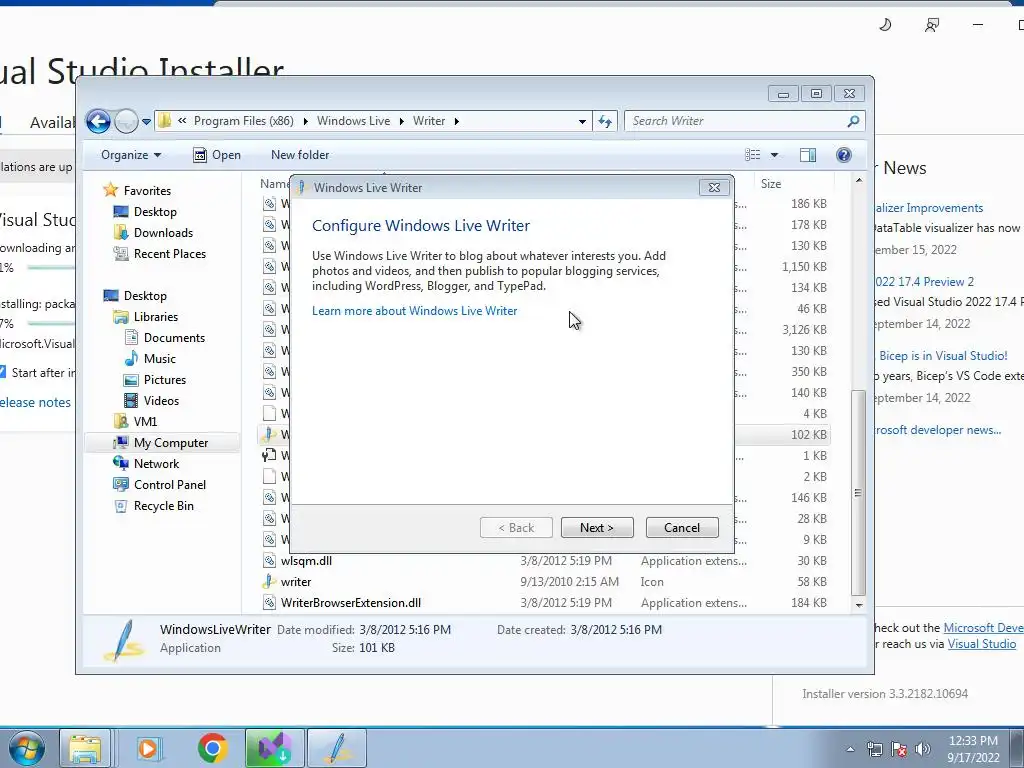
Task: Open release notes link in installer
Action: [x=35, y=402]
